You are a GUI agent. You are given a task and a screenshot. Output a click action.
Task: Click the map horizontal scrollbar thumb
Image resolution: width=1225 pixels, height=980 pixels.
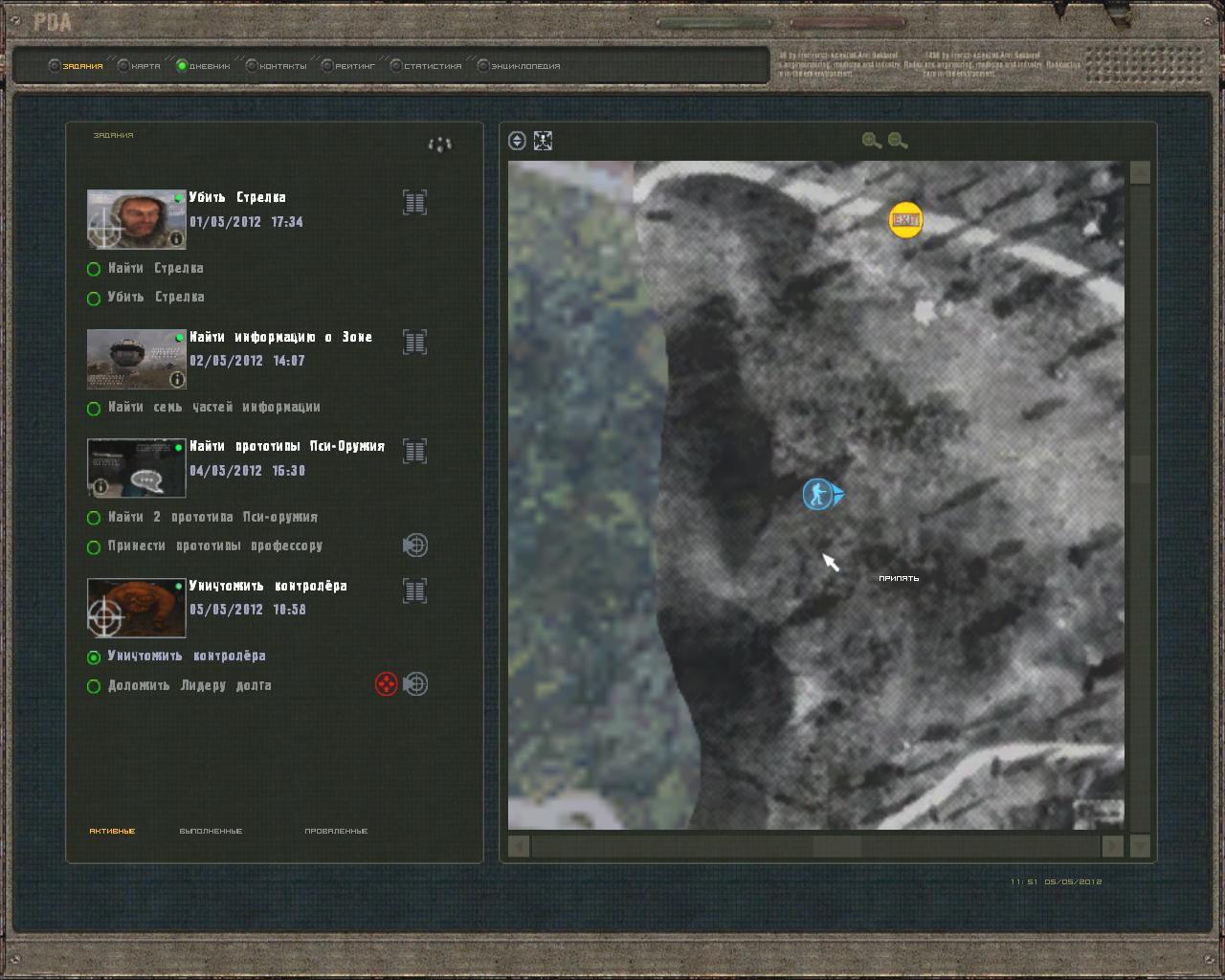pos(837,846)
